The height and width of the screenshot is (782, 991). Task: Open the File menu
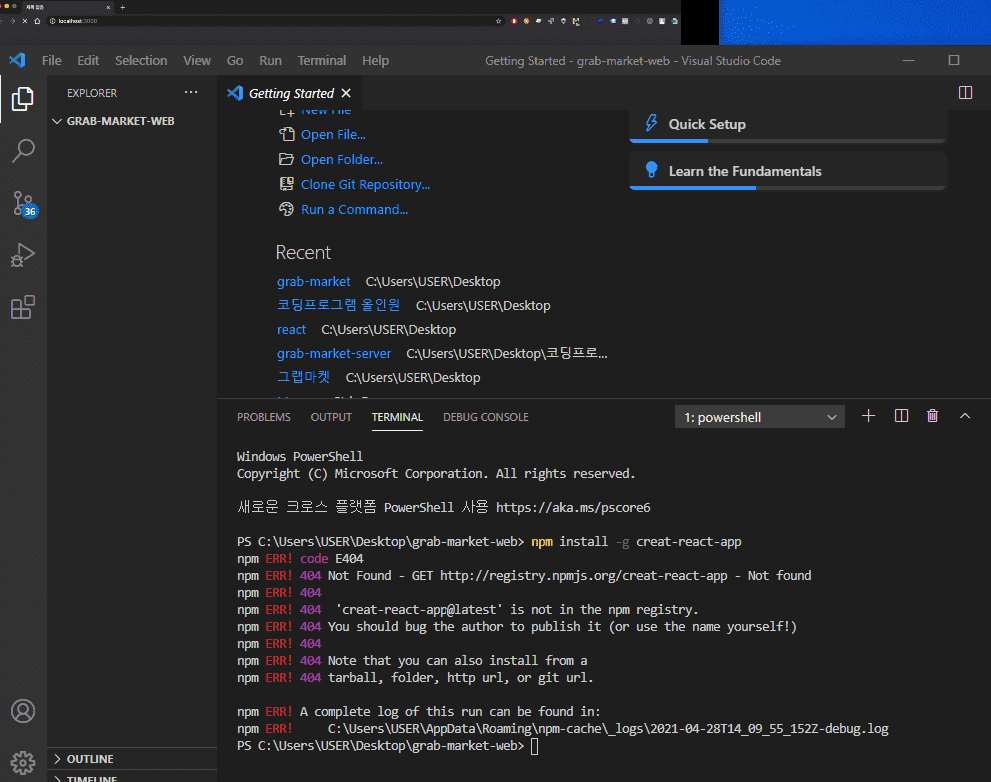click(51, 61)
